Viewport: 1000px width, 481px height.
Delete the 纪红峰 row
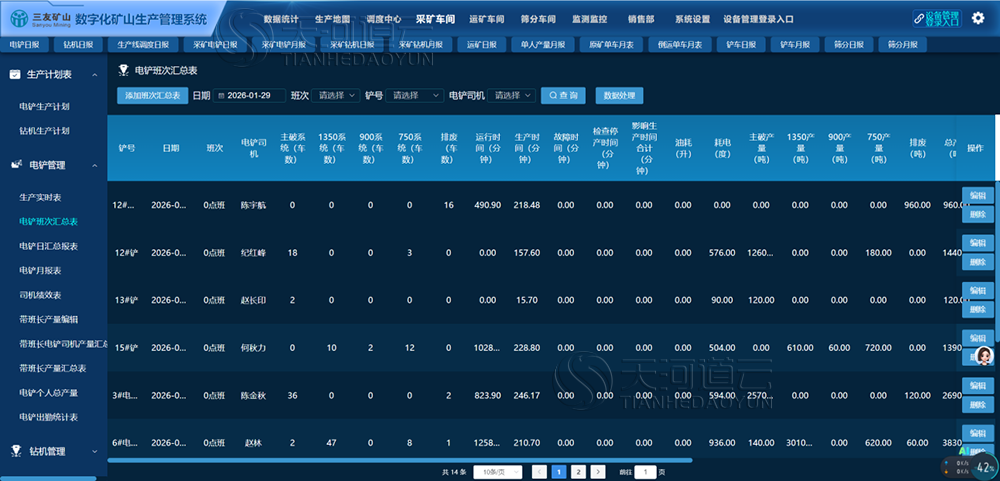pos(977,262)
